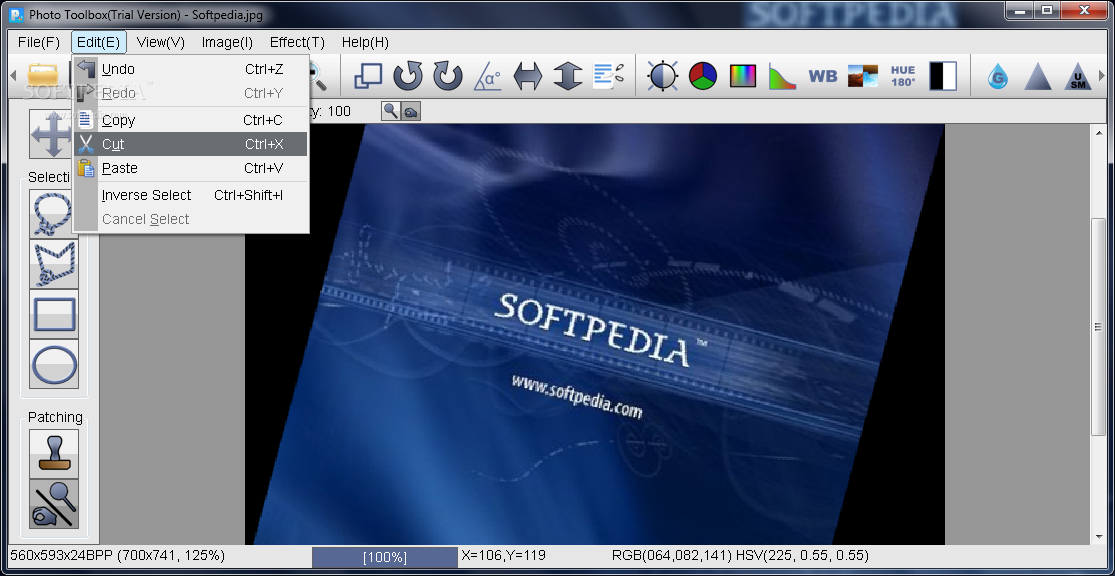Click the [100%] zoom progress bar

(x=385, y=557)
